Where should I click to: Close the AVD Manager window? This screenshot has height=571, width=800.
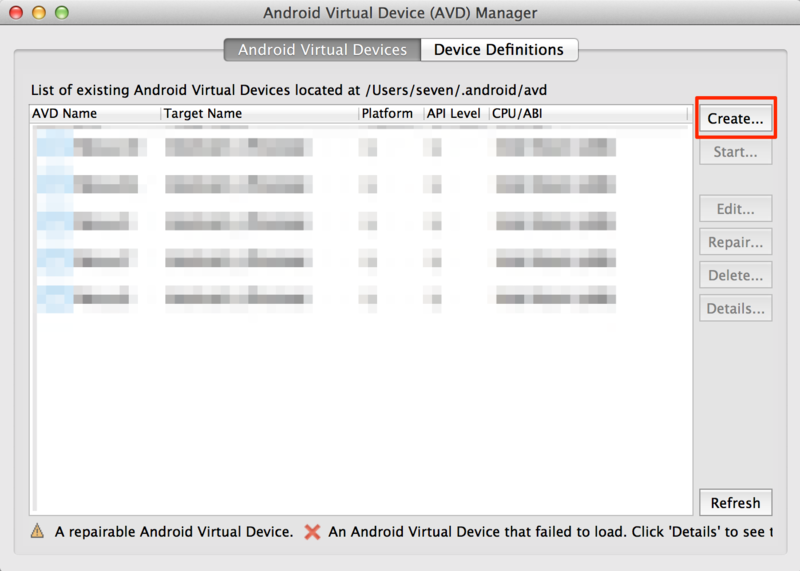click(16, 12)
